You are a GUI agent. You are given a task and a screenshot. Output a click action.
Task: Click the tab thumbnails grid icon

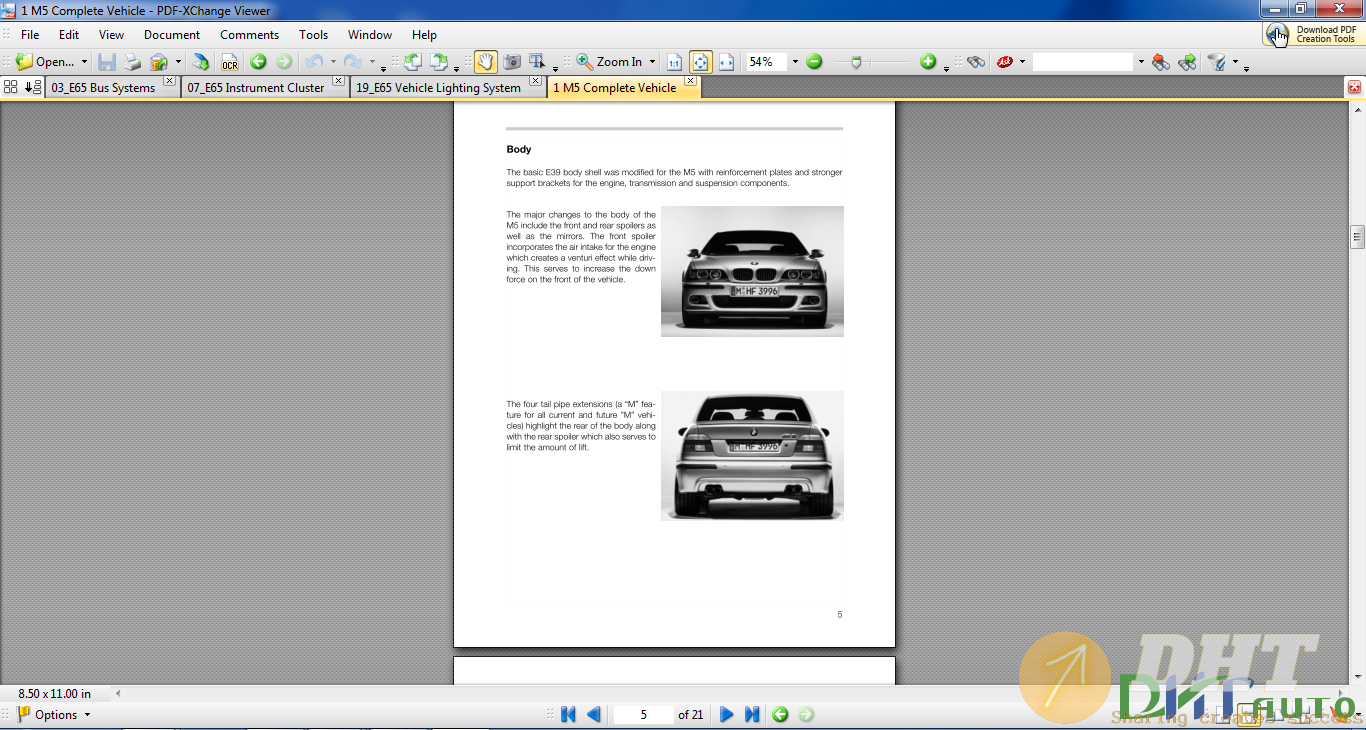(11, 87)
